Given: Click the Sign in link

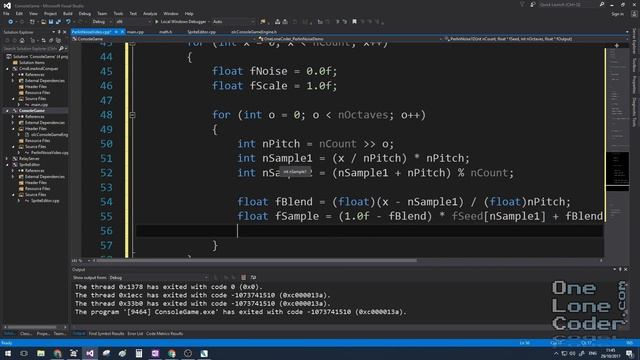Looking at the screenshot, I should tap(617, 14).
